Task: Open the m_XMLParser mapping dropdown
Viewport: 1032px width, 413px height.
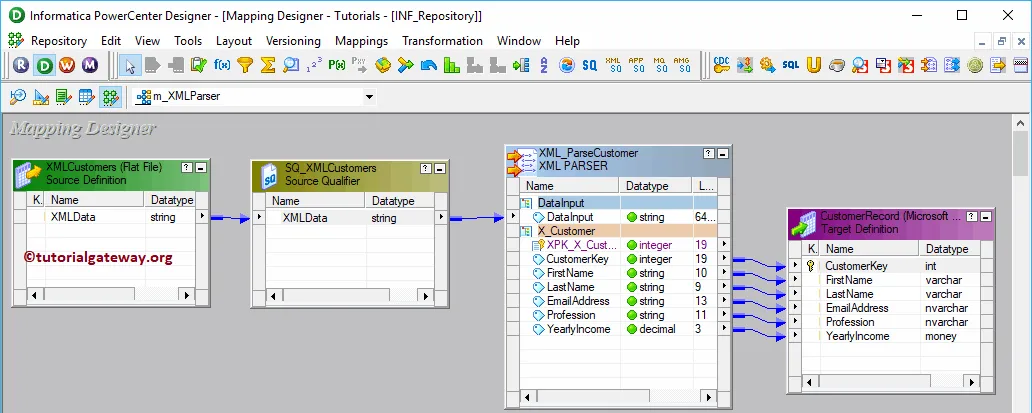Action: click(x=369, y=97)
